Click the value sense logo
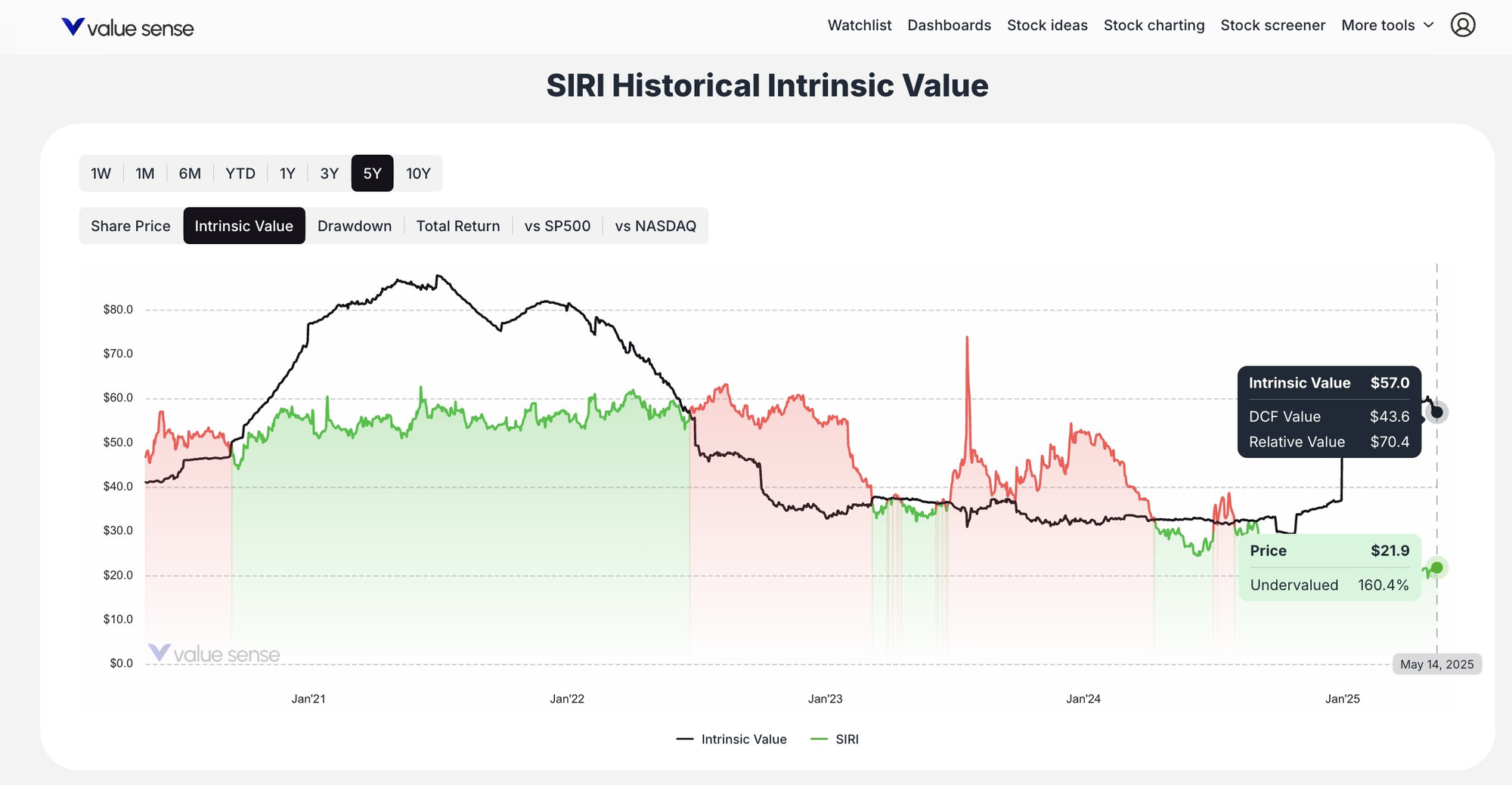 [x=127, y=27]
